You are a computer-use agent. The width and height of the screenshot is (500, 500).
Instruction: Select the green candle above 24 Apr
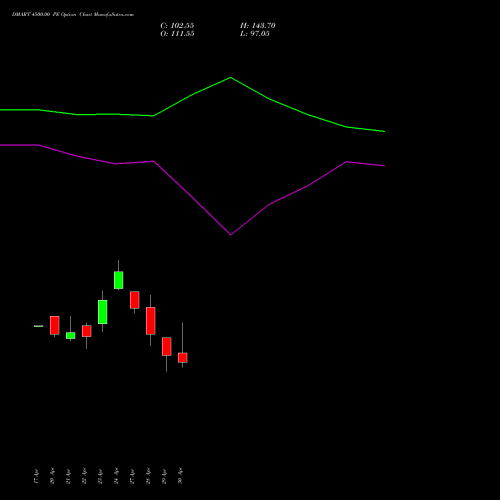[118, 280]
